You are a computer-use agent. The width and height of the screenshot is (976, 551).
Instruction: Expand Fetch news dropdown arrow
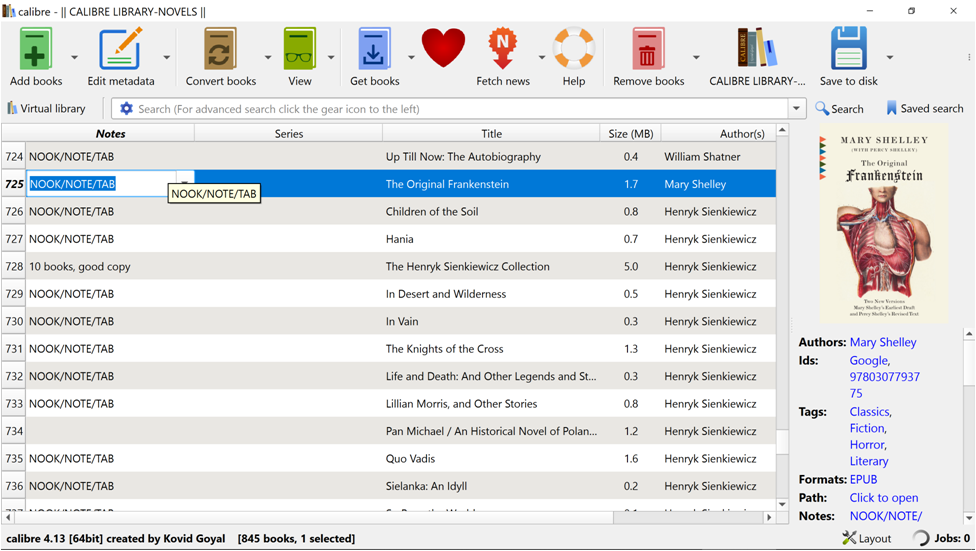click(542, 57)
